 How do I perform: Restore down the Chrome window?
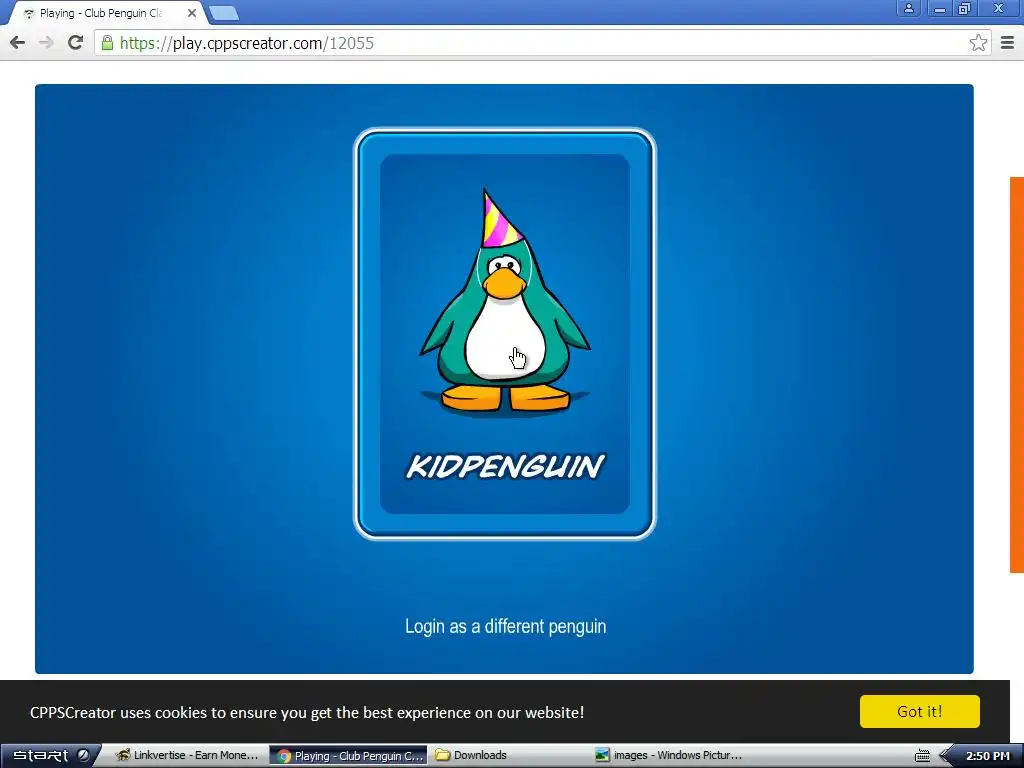click(x=965, y=8)
